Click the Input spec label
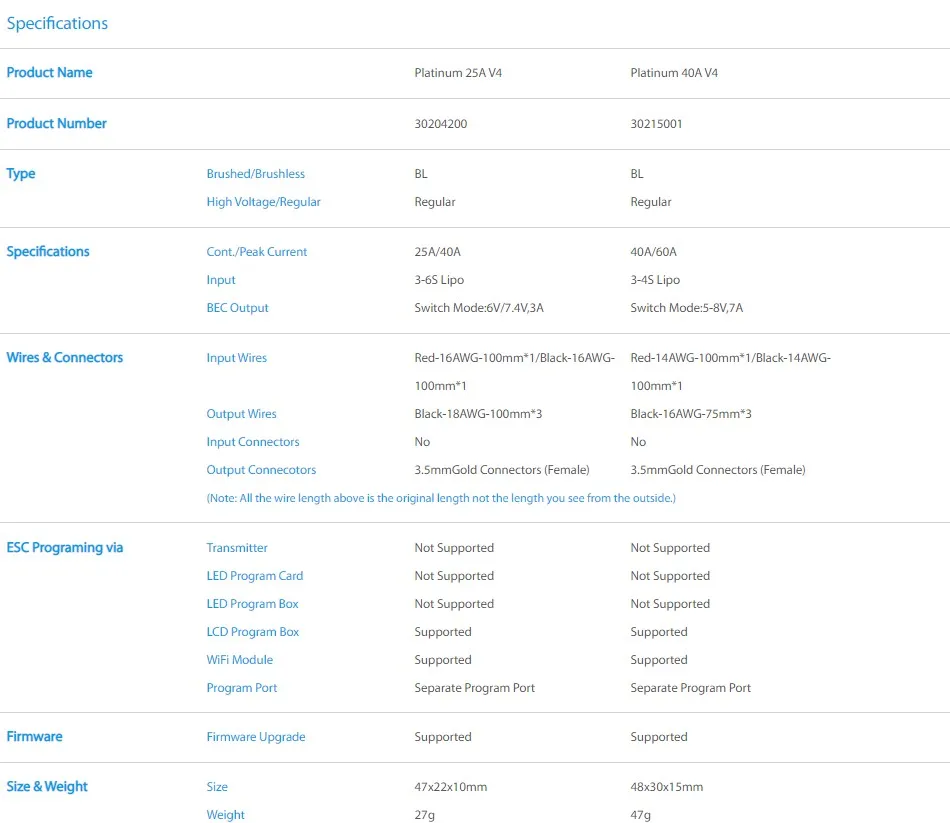950x823 pixels. coord(221,280)
